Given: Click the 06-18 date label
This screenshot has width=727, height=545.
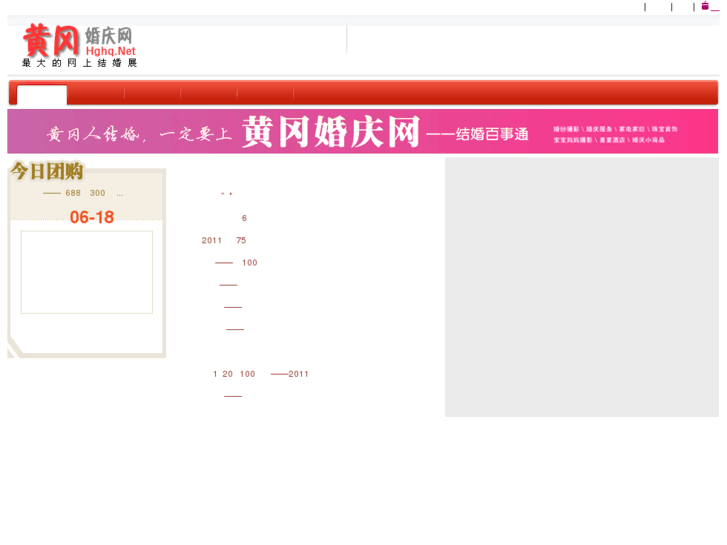Looking at the screenshot, I should tap(92, 217).
